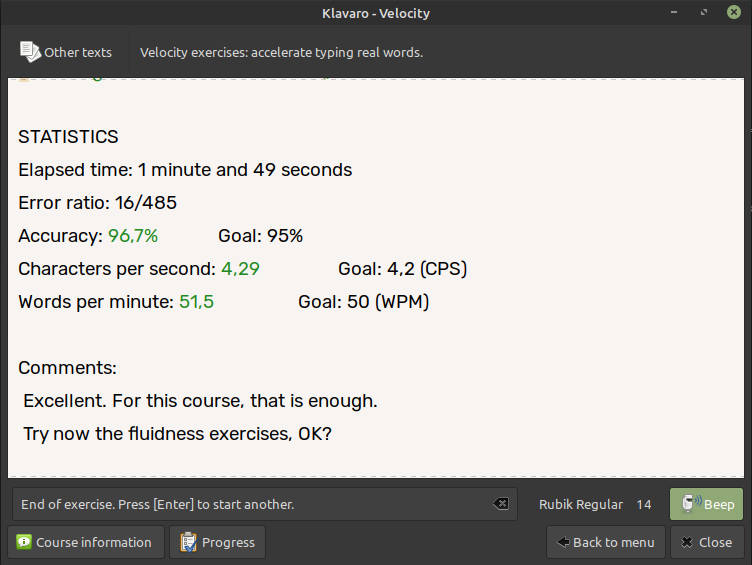
Task: Open Other texts document icon
Action: pos(30,52)
